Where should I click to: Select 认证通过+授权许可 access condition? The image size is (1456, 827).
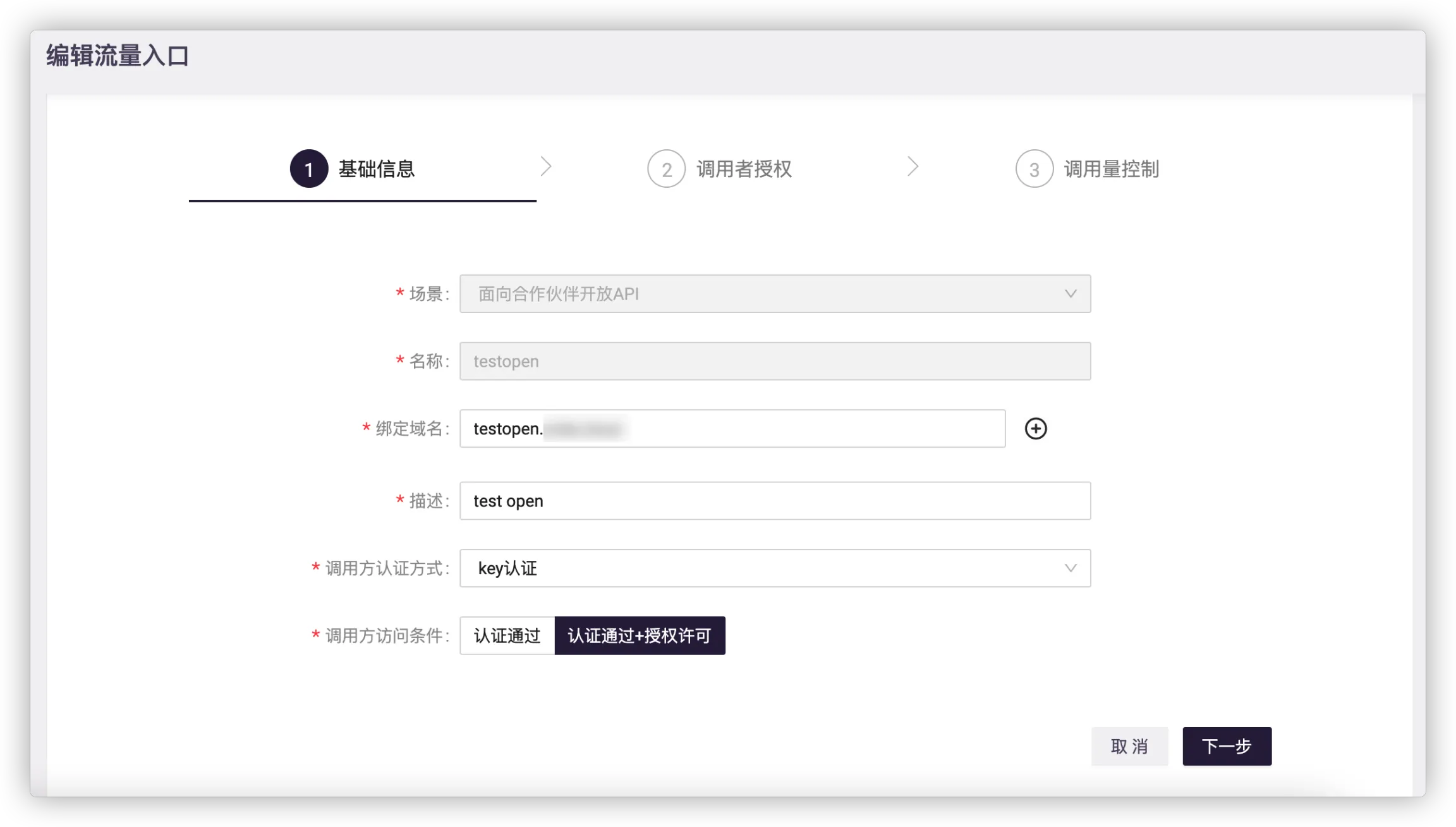point(640,635)
